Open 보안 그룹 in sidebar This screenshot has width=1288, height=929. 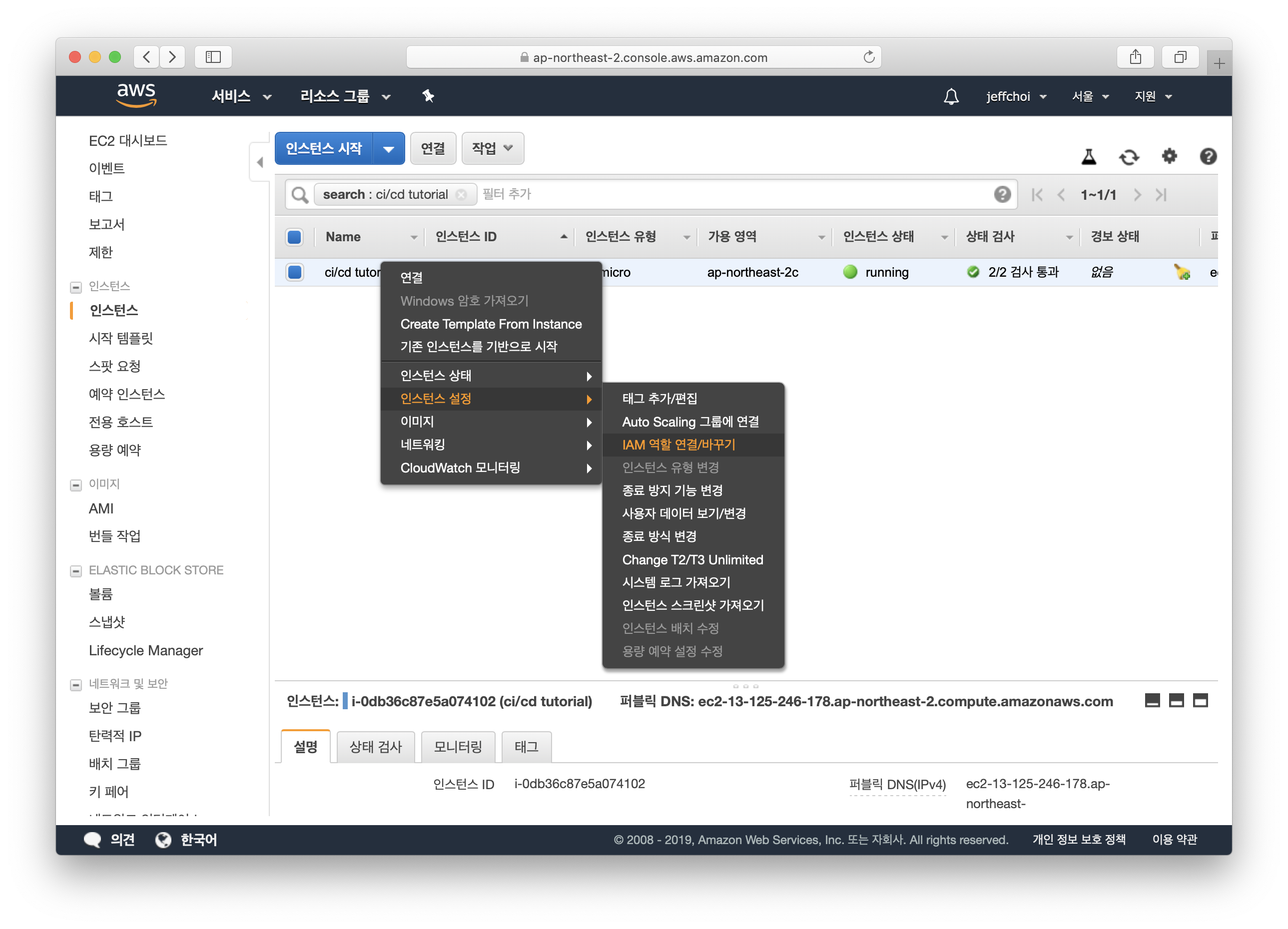[x=115, y=708]
